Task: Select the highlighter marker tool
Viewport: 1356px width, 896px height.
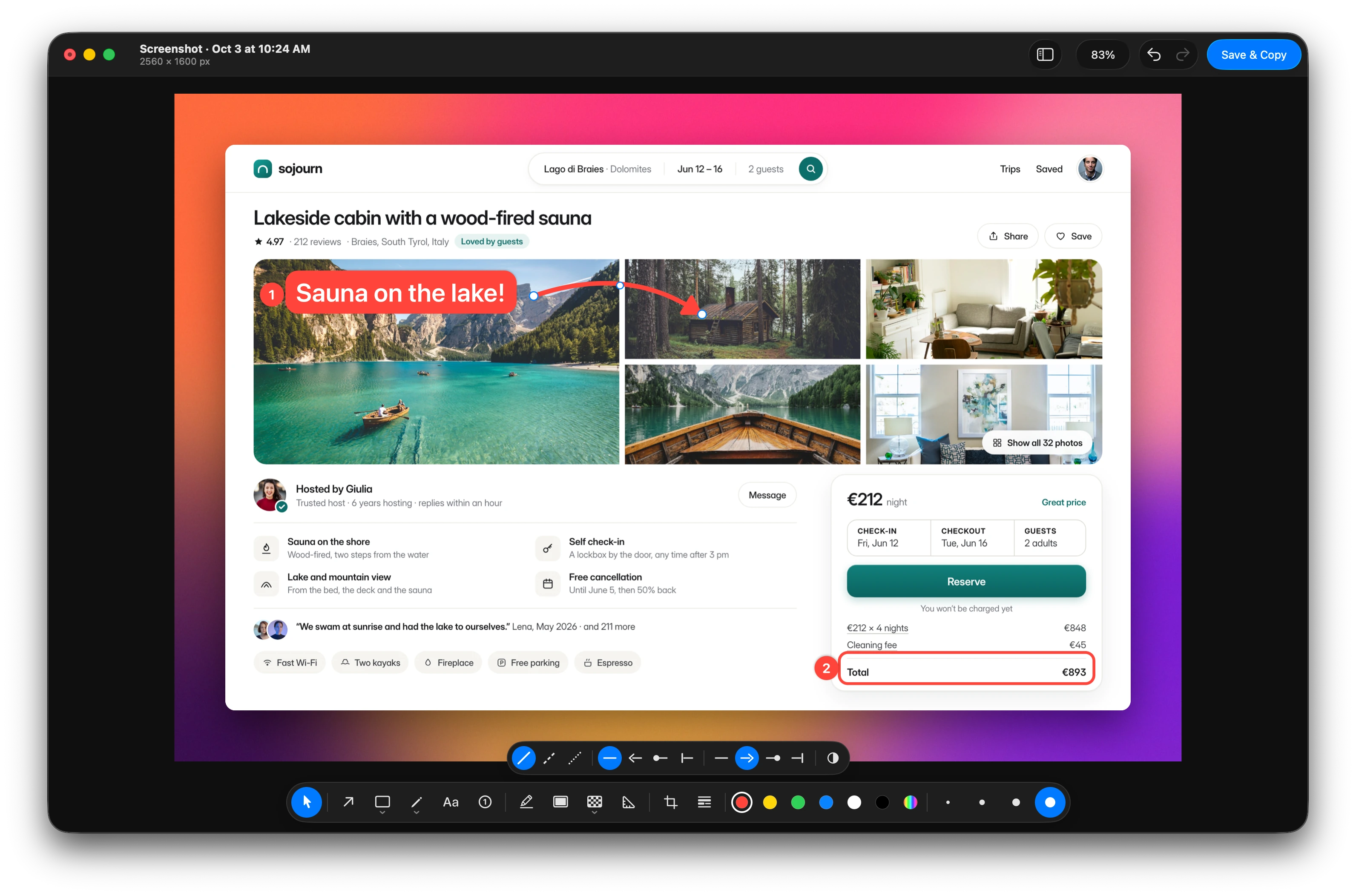Action: click(526, 802)
